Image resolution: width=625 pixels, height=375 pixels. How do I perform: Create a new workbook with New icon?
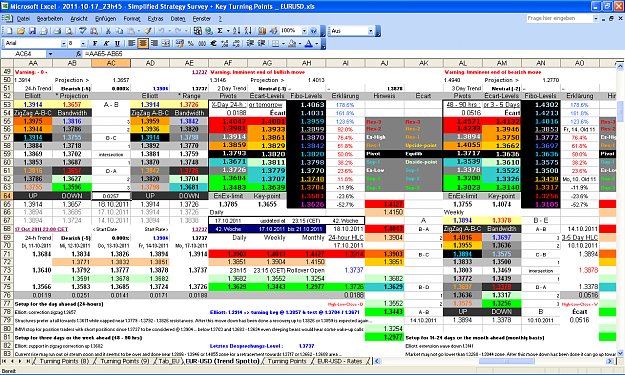pyautogui.click(x=9, y=31)
